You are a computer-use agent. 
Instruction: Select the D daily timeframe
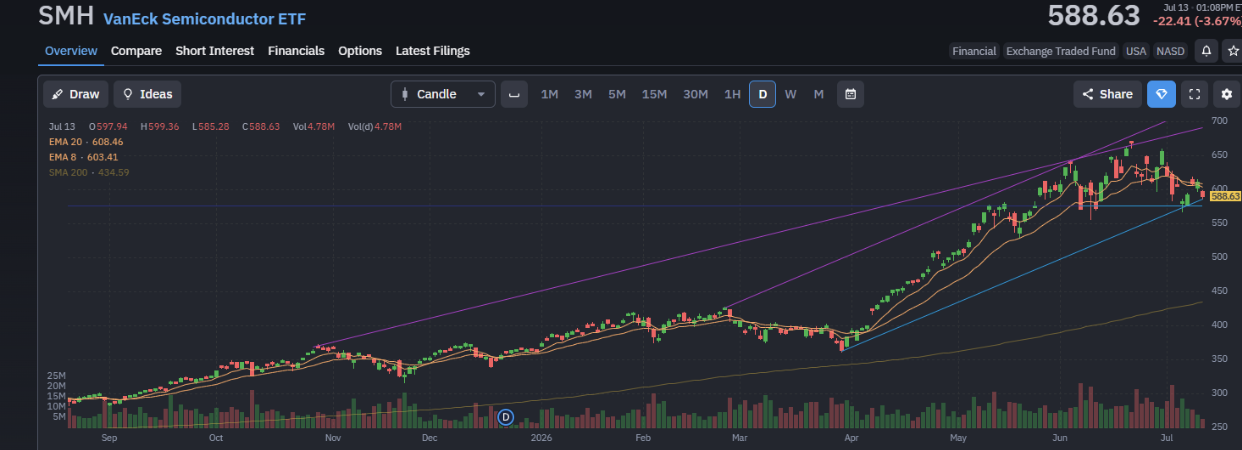(x=762, y=94)
